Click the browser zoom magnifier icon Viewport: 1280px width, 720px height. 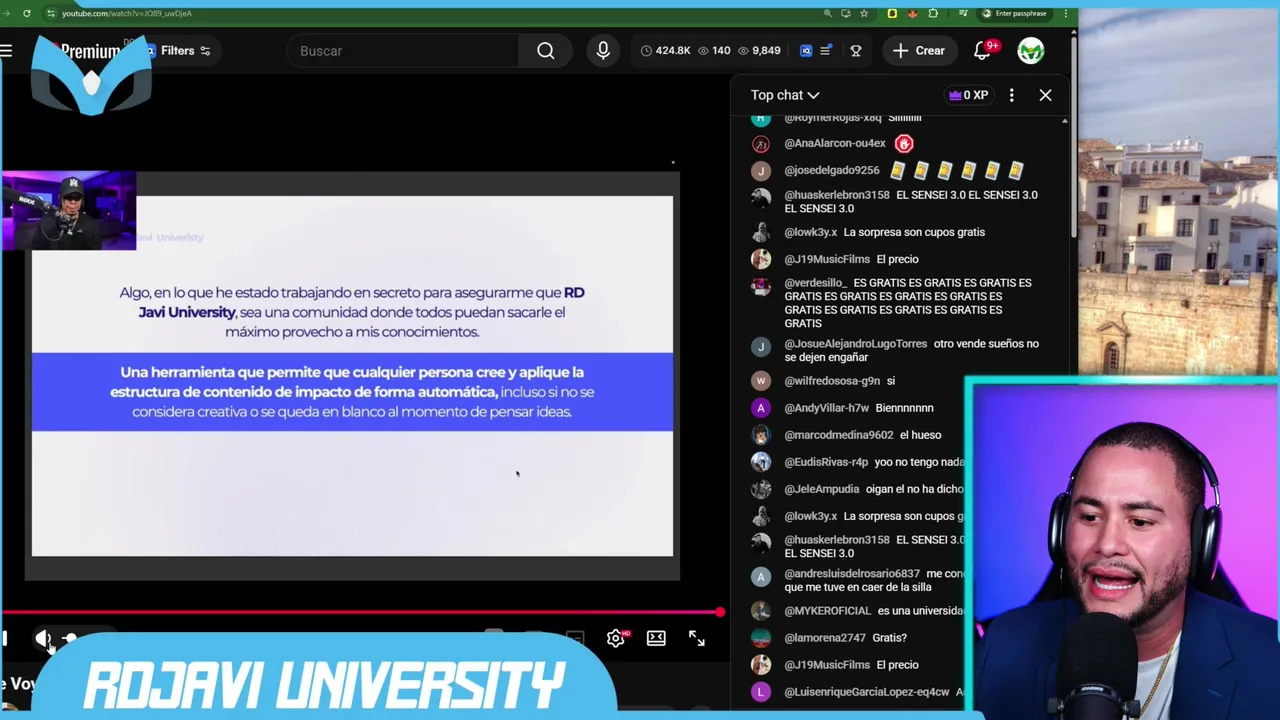coord(828,13)
